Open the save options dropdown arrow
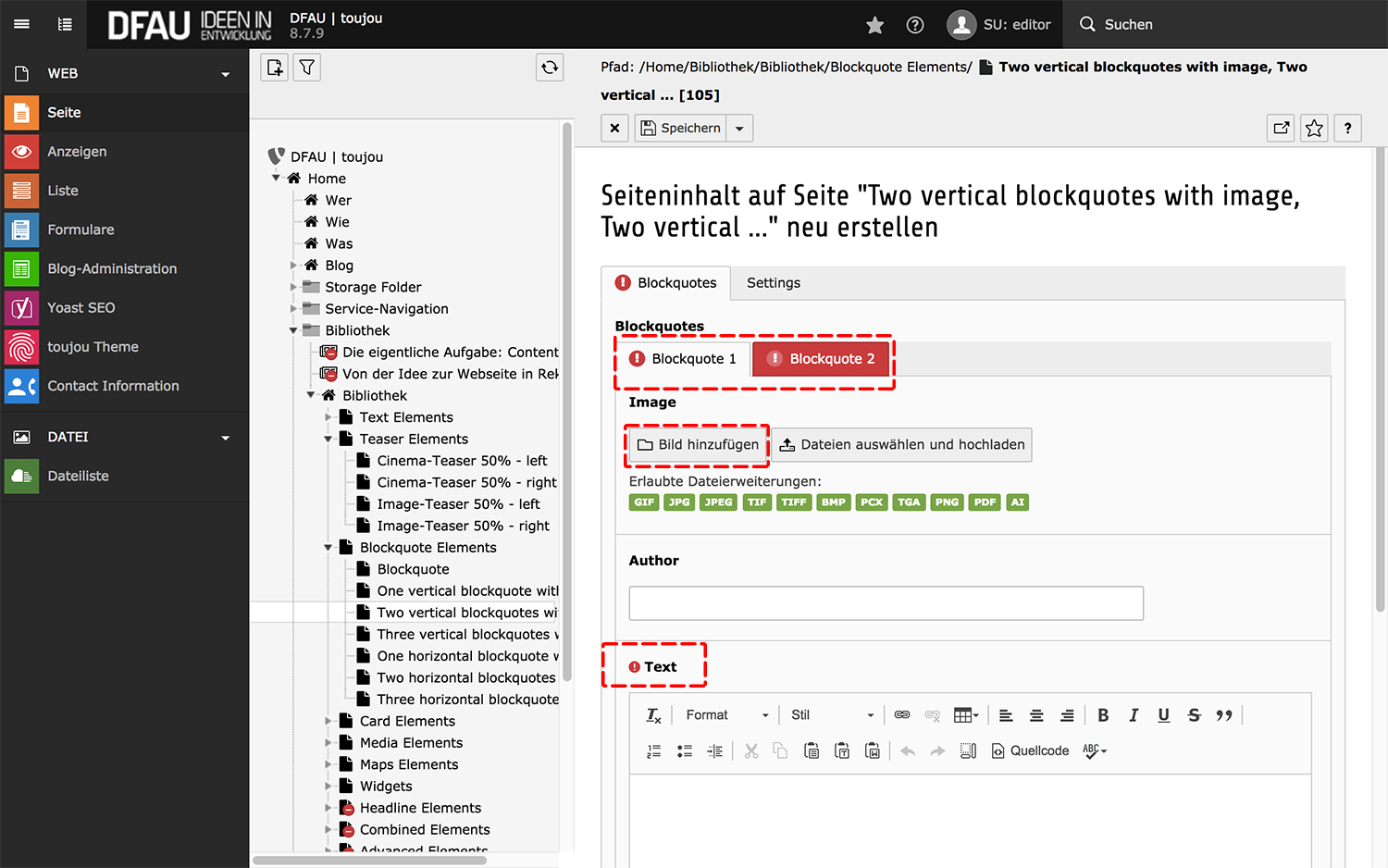Viewport: 1388px width, 868px height. pyautogui.click(x=739, y=128)
